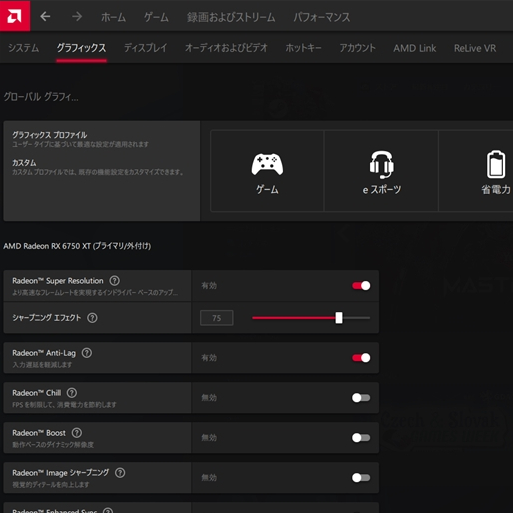Screen dimensions: 513x513
Task: Select the 省電力 battery profile icon
Action: [496, 164]
